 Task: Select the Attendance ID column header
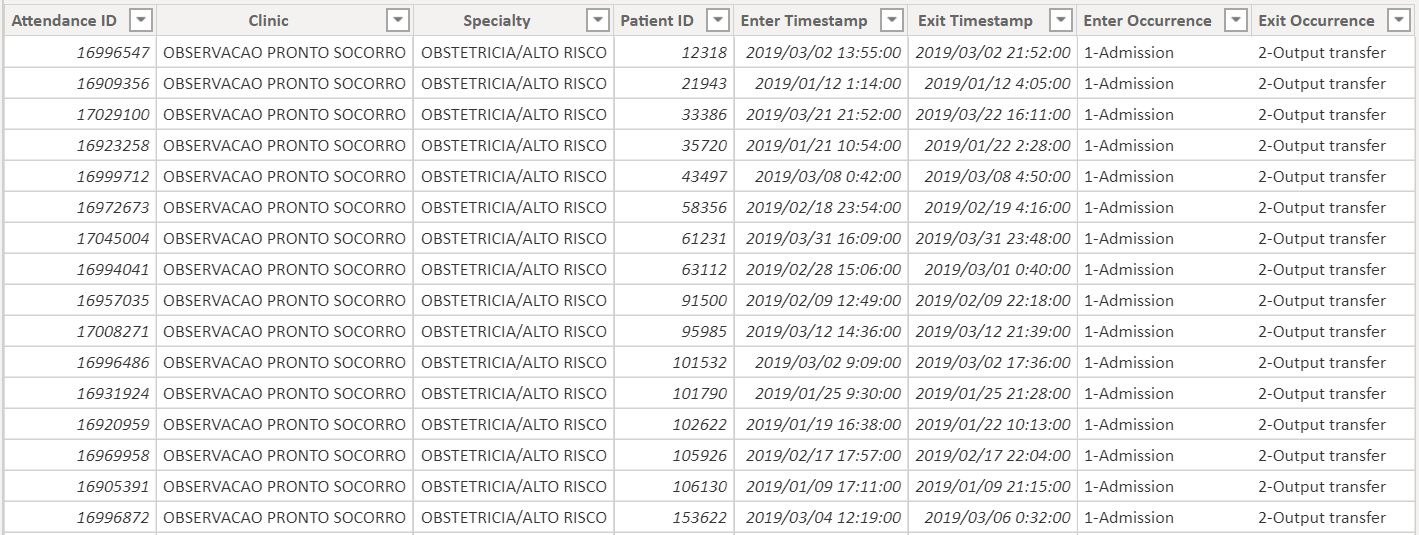pos(64,20)
